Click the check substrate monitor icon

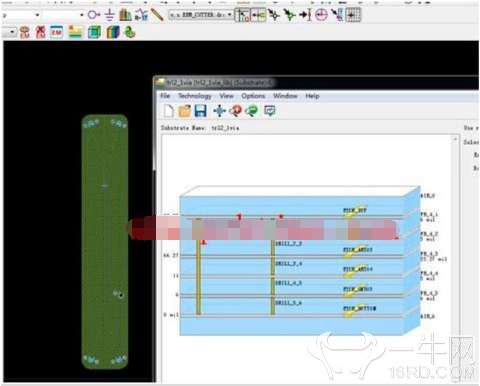[270, 110]
